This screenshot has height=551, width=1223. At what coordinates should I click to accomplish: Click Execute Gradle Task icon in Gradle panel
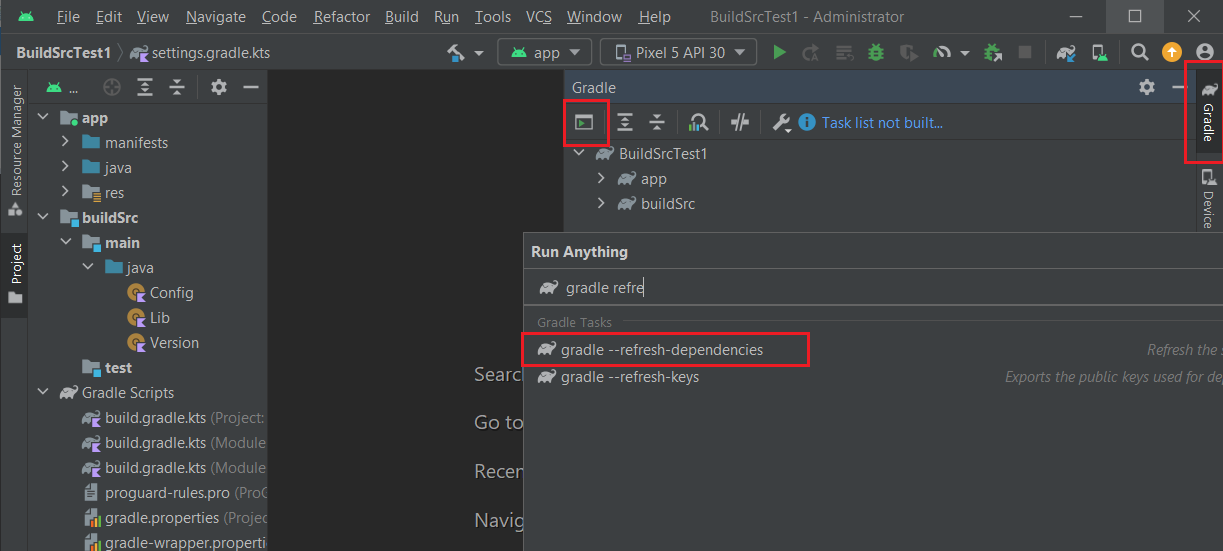point(584,122)
